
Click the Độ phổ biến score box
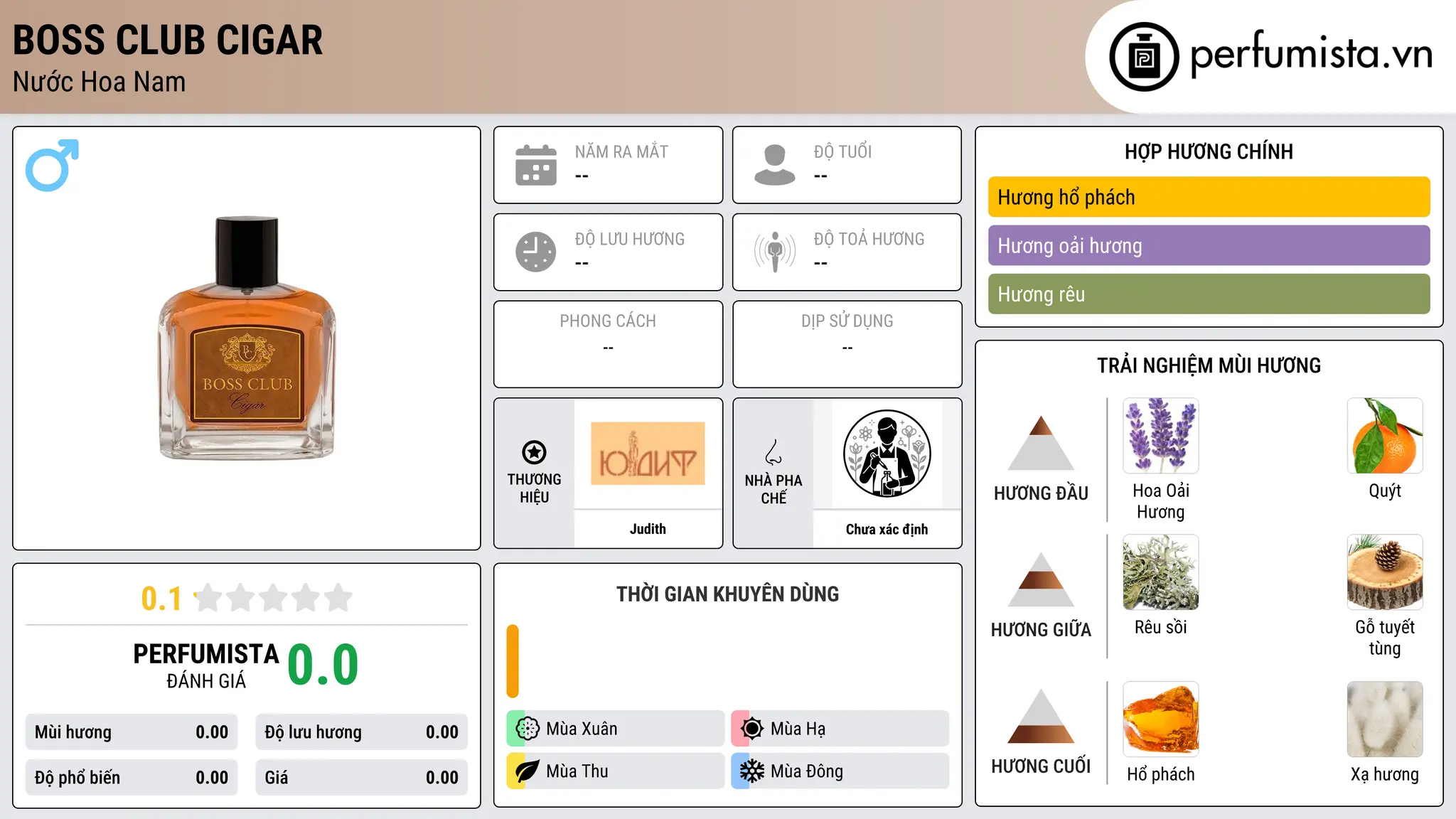pos(132,778)
